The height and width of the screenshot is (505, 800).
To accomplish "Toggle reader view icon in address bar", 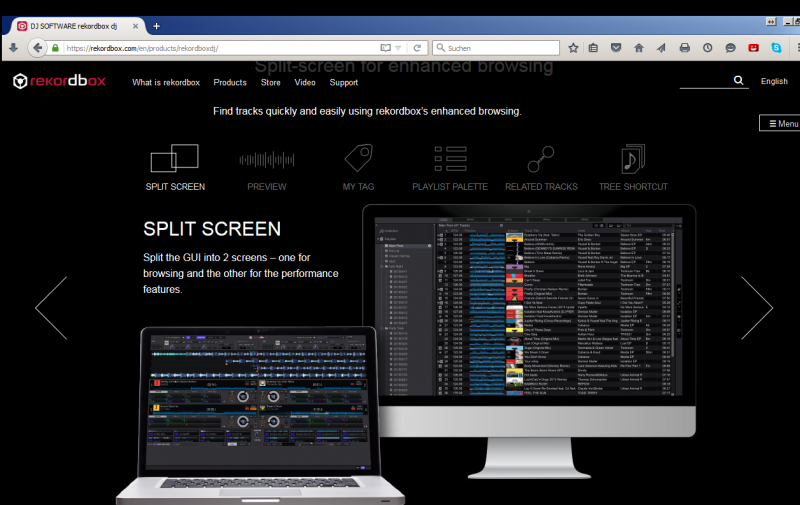I will coord(385,48).
